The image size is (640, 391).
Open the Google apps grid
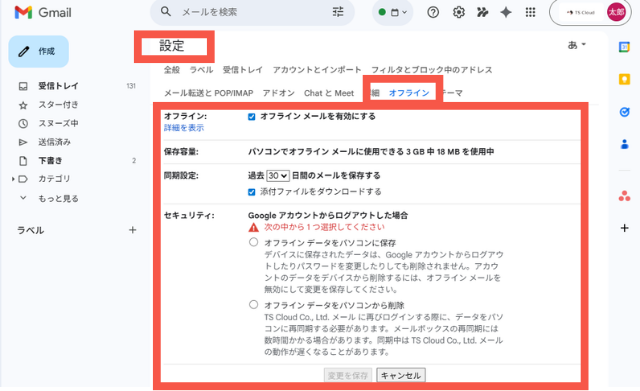(x=530, y=12)
